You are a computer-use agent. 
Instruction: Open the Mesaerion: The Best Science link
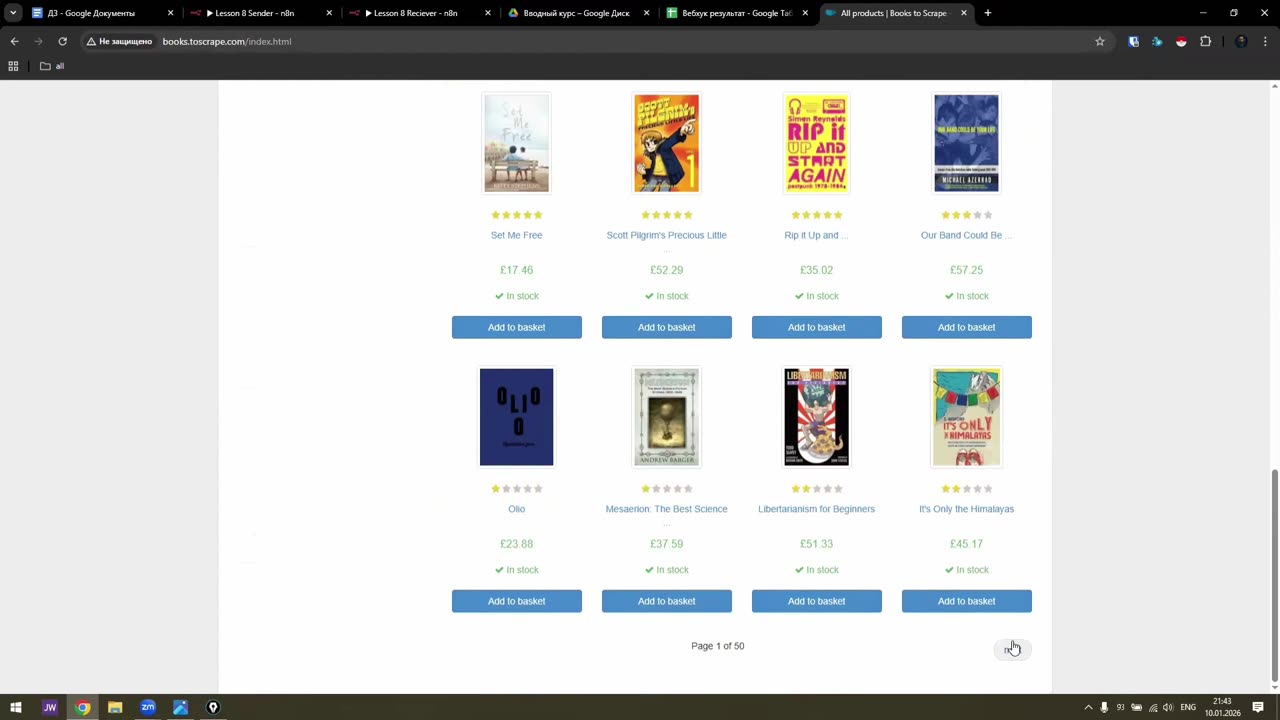[666, 509]
